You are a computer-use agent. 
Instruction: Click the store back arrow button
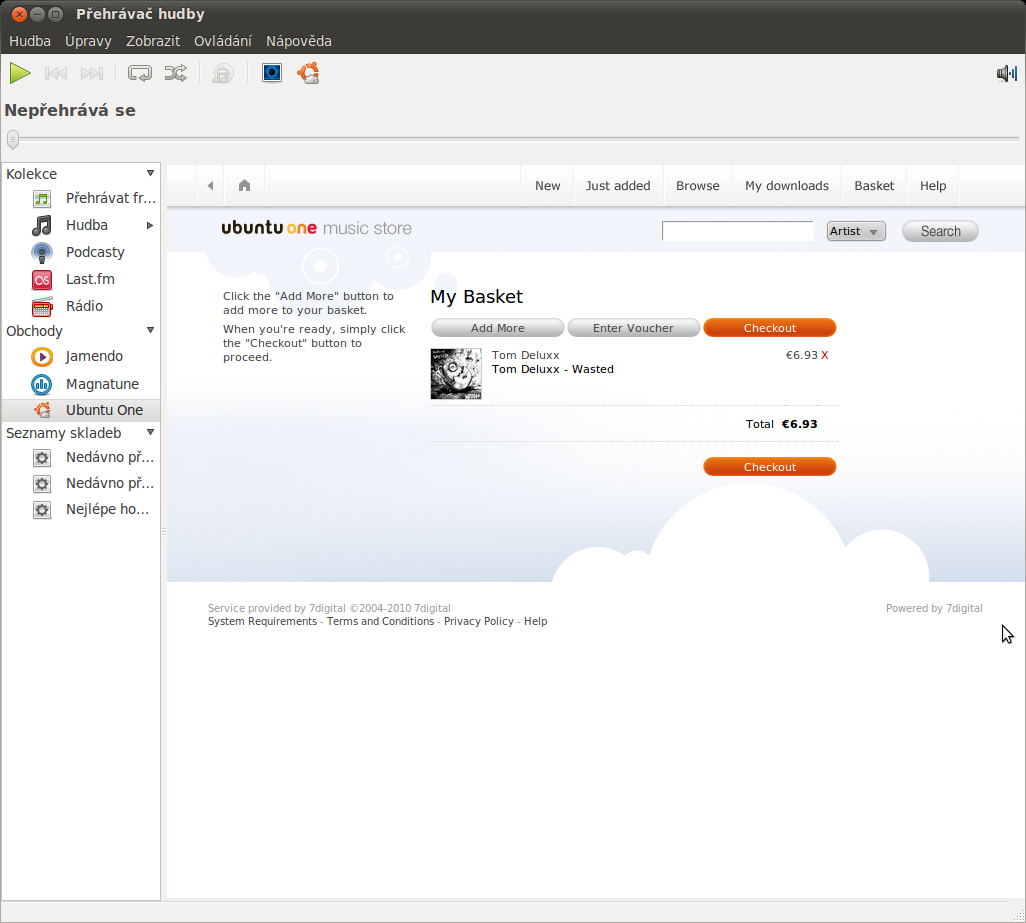tap(210, 186)
